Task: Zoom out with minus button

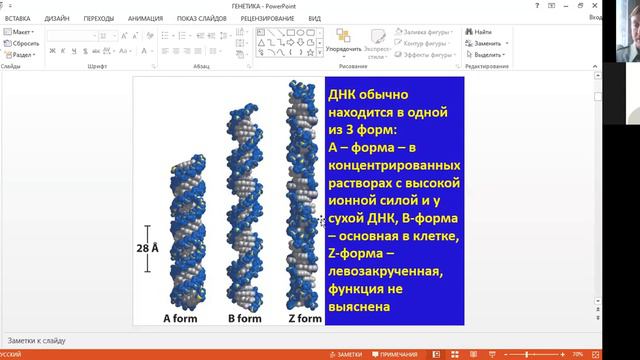Action: 506,354
